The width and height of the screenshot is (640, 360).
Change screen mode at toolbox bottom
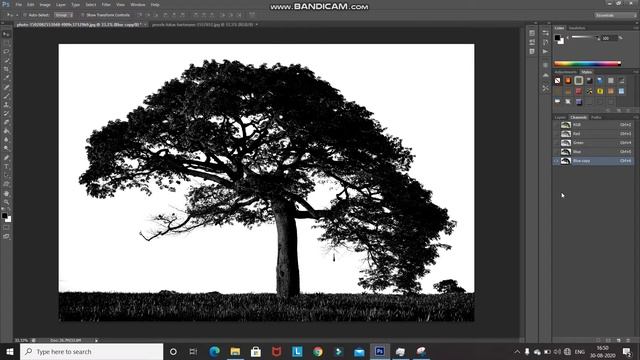tap(6, 236)
